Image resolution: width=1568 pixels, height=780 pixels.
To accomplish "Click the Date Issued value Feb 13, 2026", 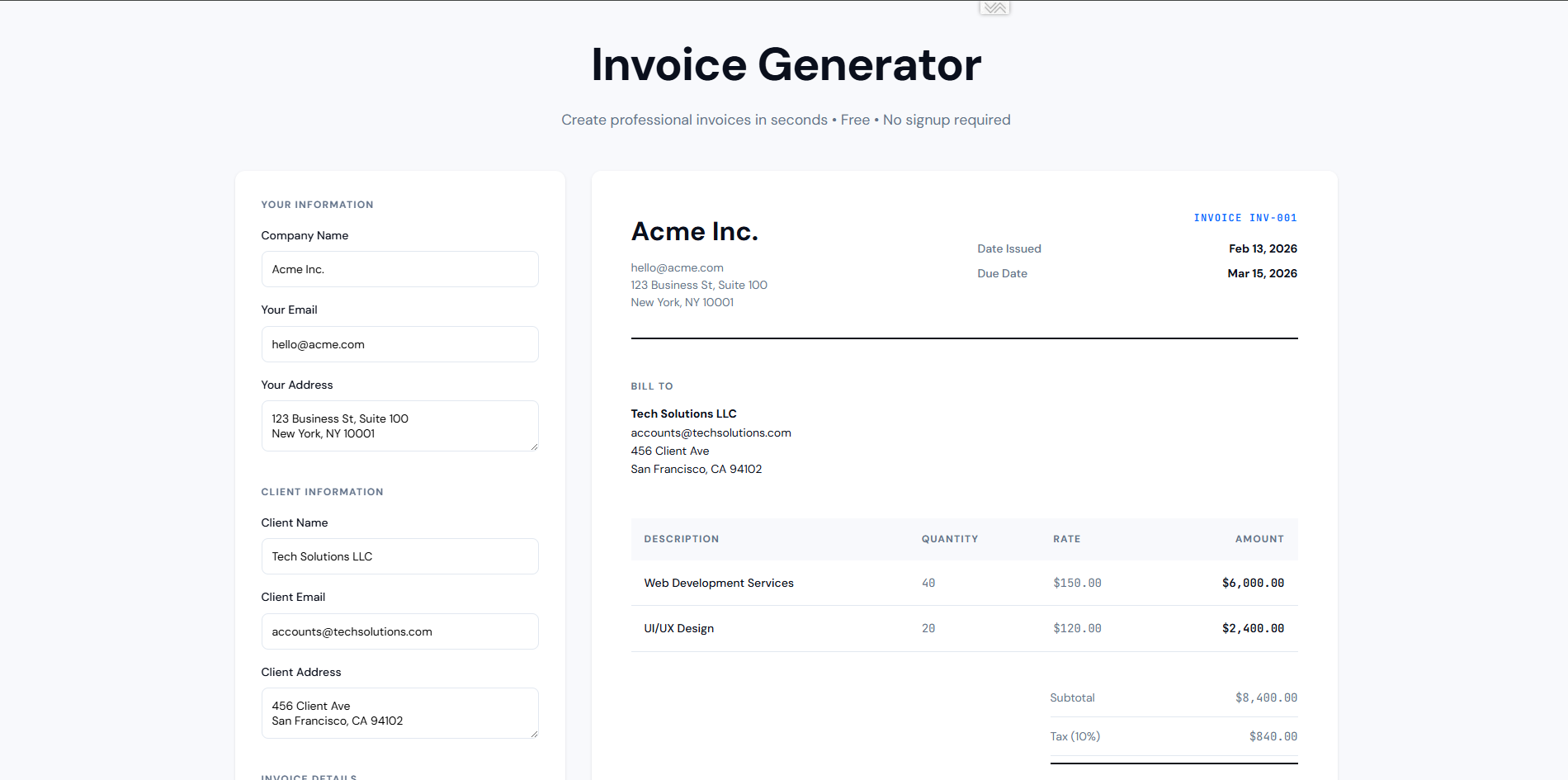I will [x=1262, y=248].
